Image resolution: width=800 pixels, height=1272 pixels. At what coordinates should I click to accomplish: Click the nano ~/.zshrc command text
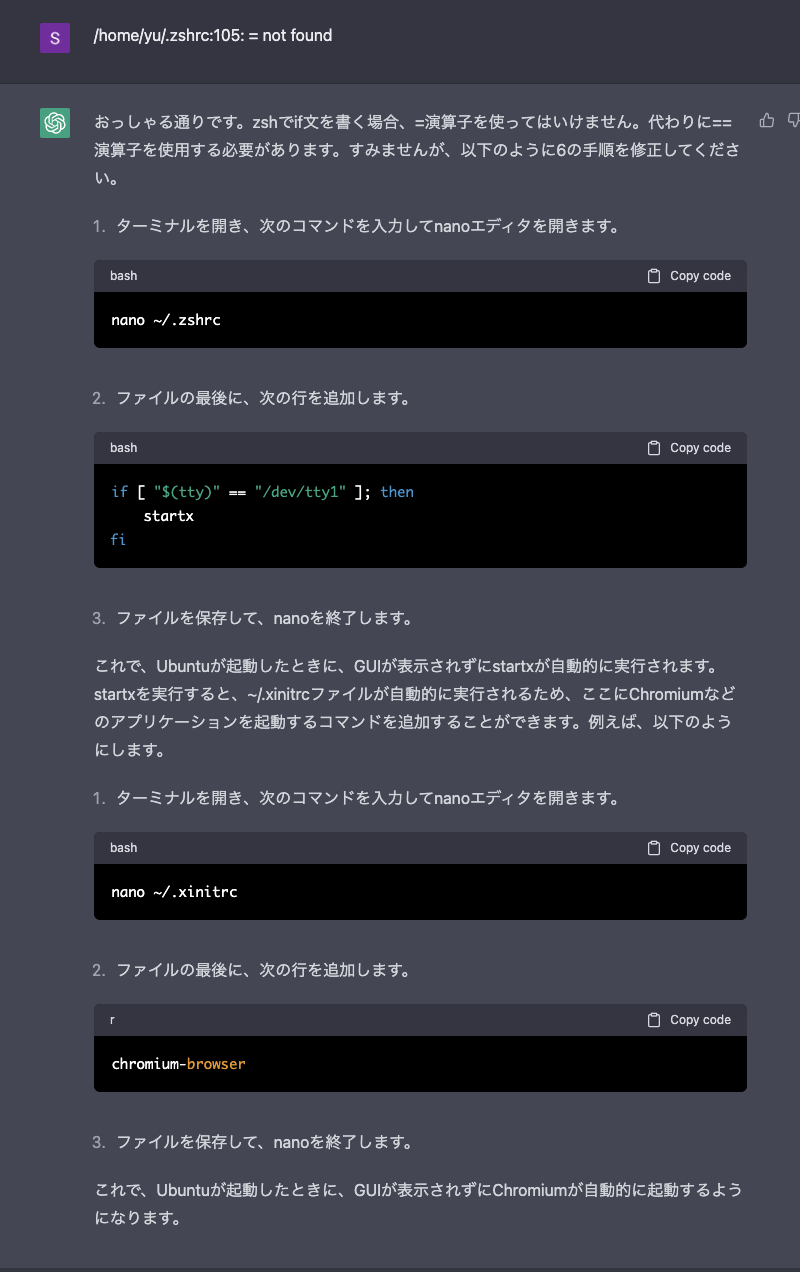point(166,320)
